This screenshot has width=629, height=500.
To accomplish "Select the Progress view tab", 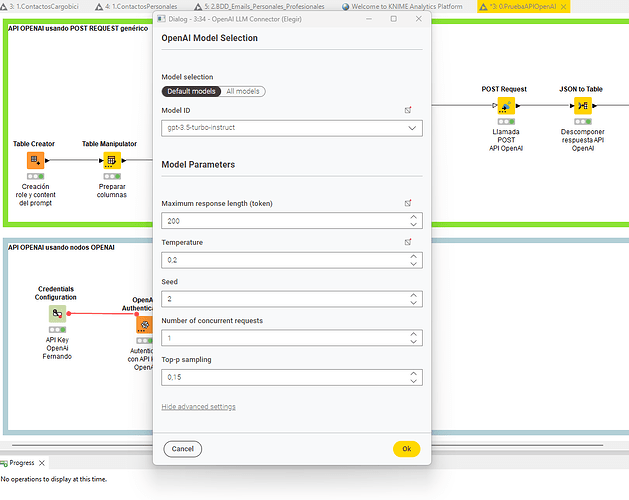I will tap(22, 463).
